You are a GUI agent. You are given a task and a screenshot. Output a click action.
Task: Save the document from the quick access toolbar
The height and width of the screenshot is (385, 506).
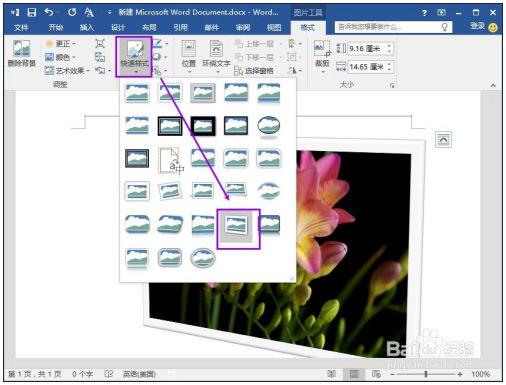(32, 13)
